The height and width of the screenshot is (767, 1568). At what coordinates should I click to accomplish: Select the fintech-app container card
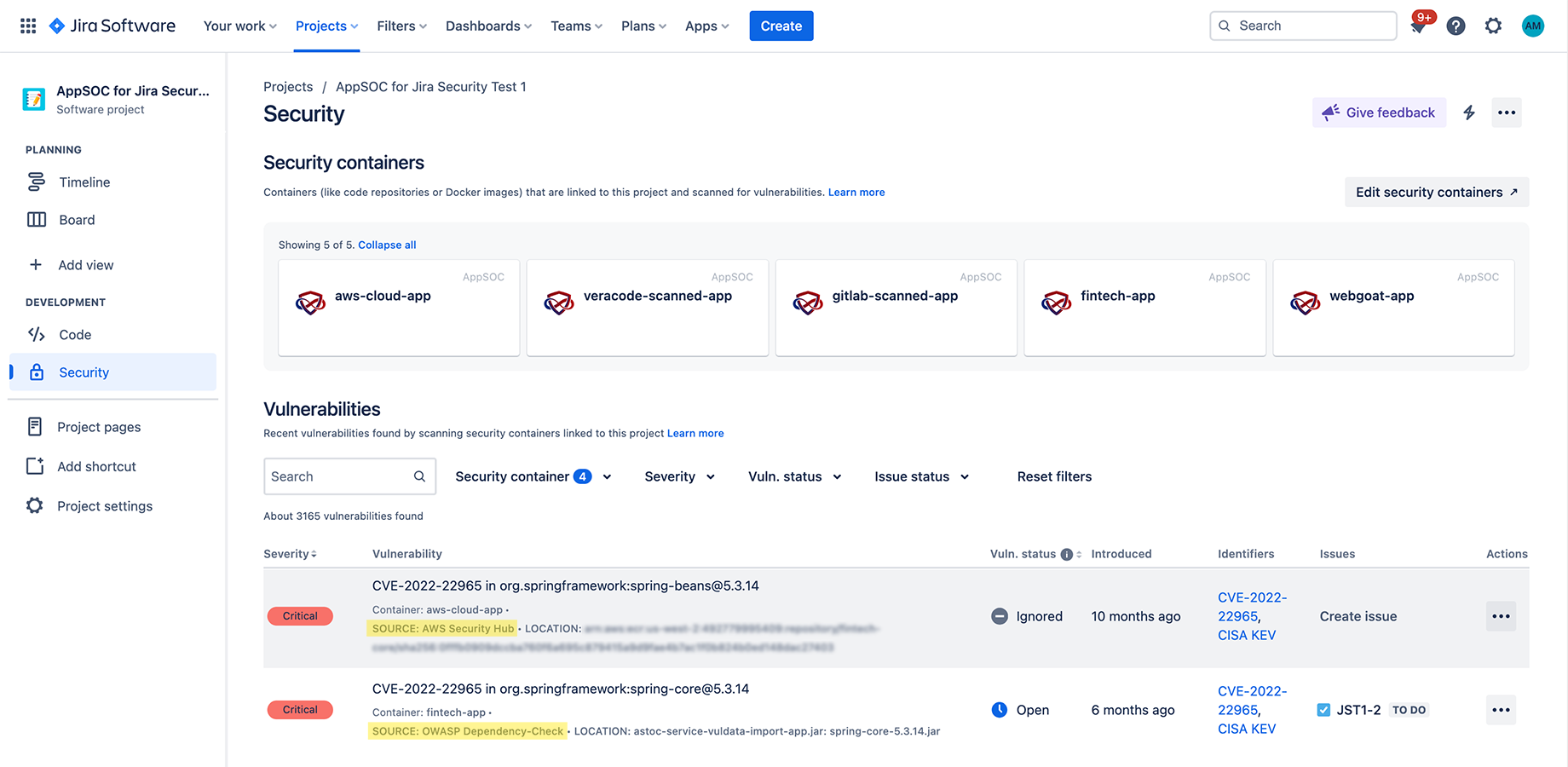1144,308
